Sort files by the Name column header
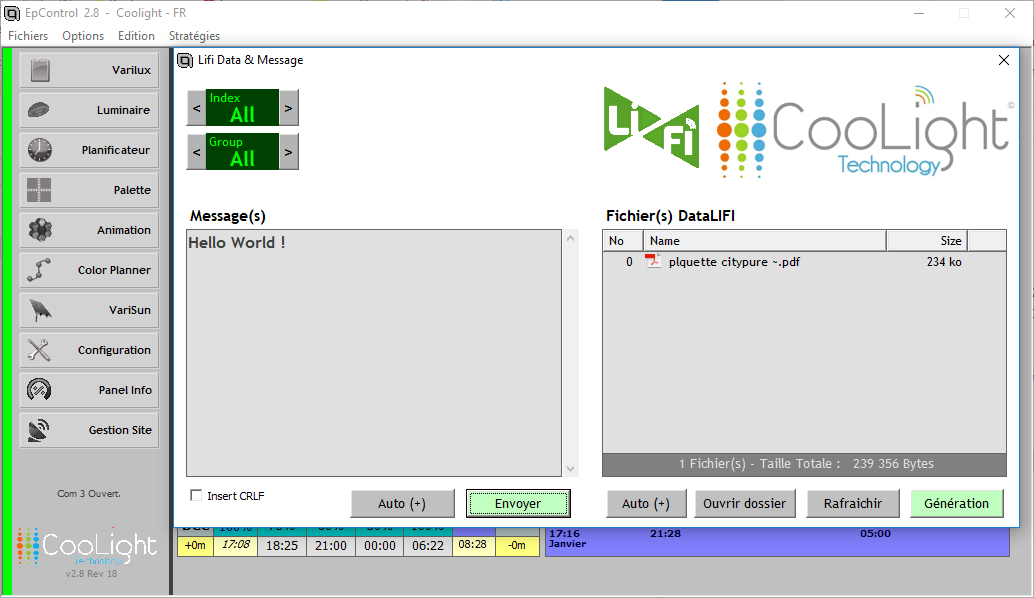The image size is (1034, 598). [764, 241]
